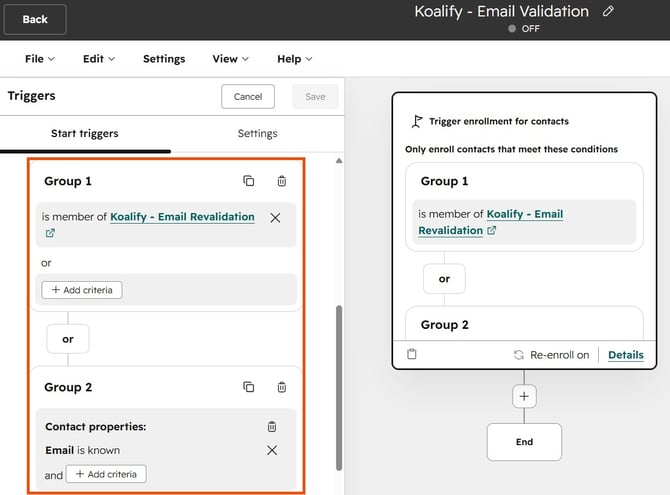Screen dimensions: 670x495
Task: Select the End node
Action: 524,442
